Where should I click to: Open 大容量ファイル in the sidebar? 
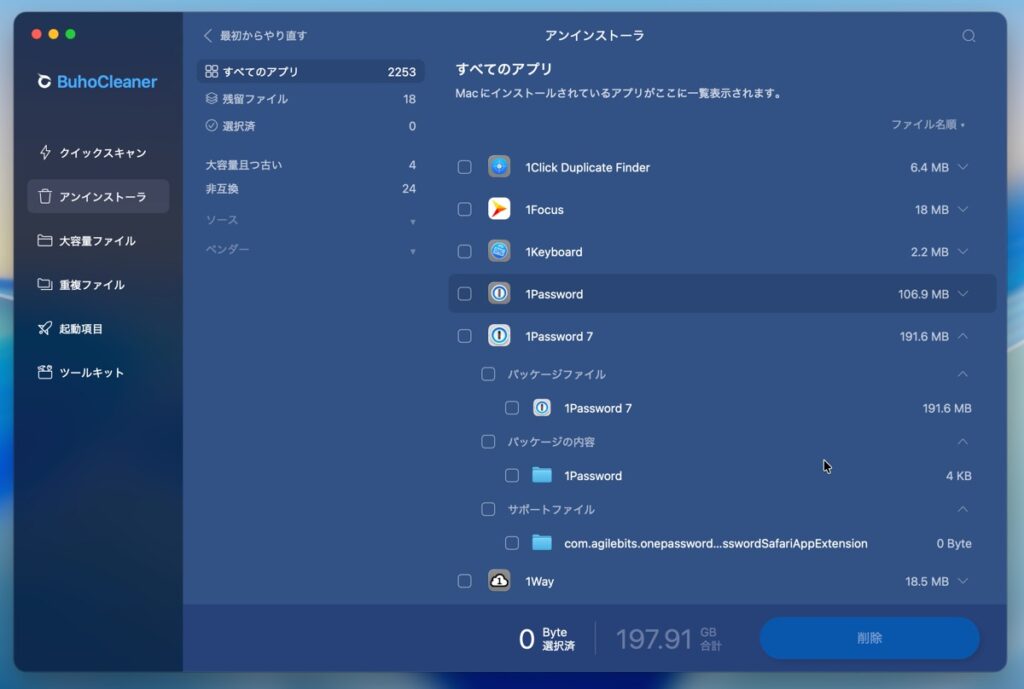[97, 241]
